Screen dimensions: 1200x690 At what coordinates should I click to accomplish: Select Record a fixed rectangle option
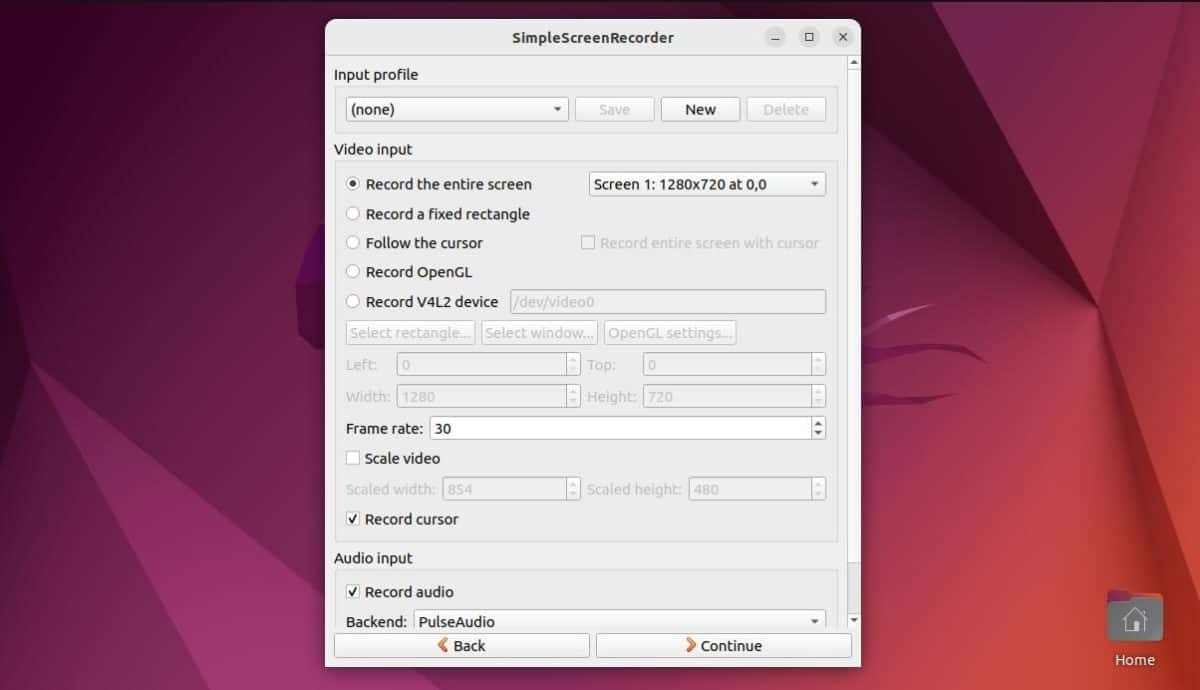click(x=352, y=213)
